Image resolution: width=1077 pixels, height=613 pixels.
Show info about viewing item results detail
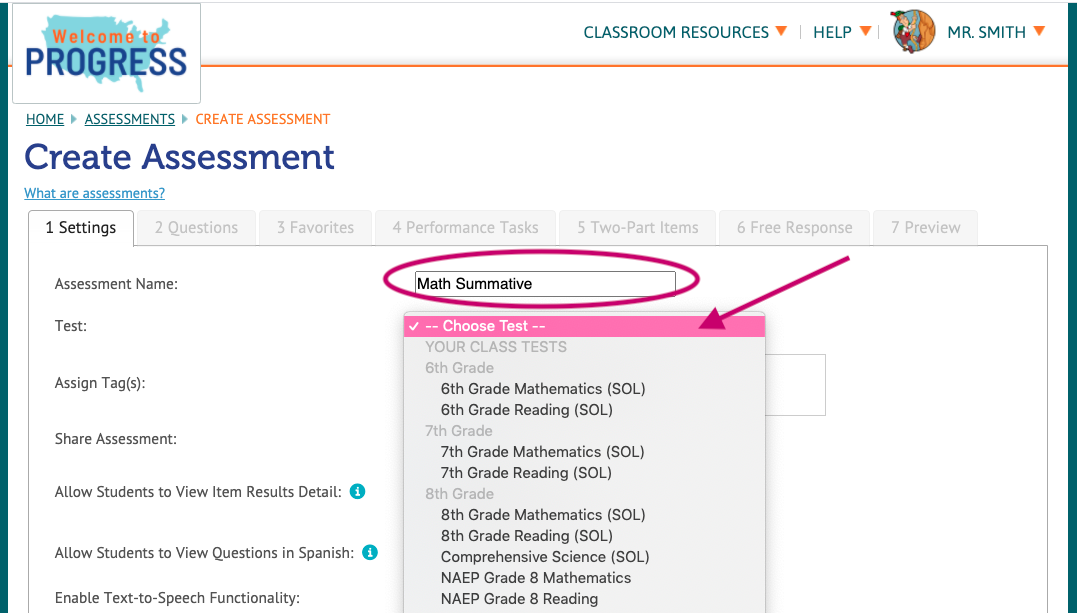[357, 491]
